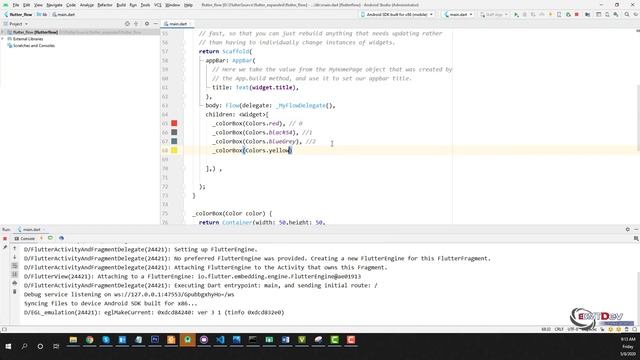Click lib breadcrumb in navigation bar
The height and width of the screenshot is (360, 640).
pyautogui.click(x=42, y=15)
